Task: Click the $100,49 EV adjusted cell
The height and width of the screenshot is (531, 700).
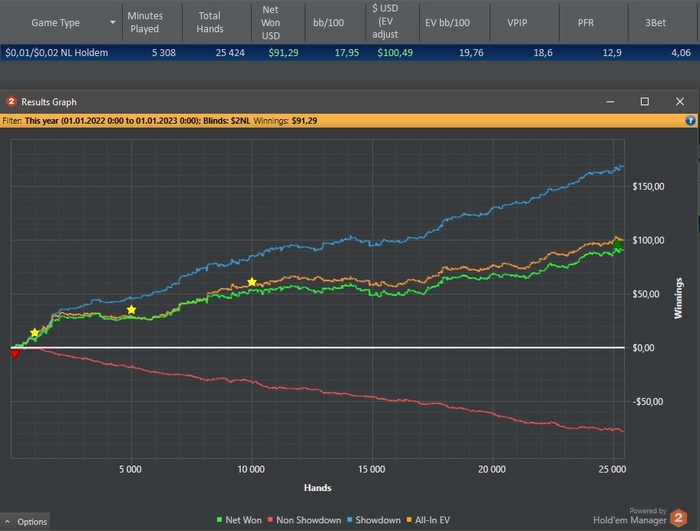Action: point(395,53)
